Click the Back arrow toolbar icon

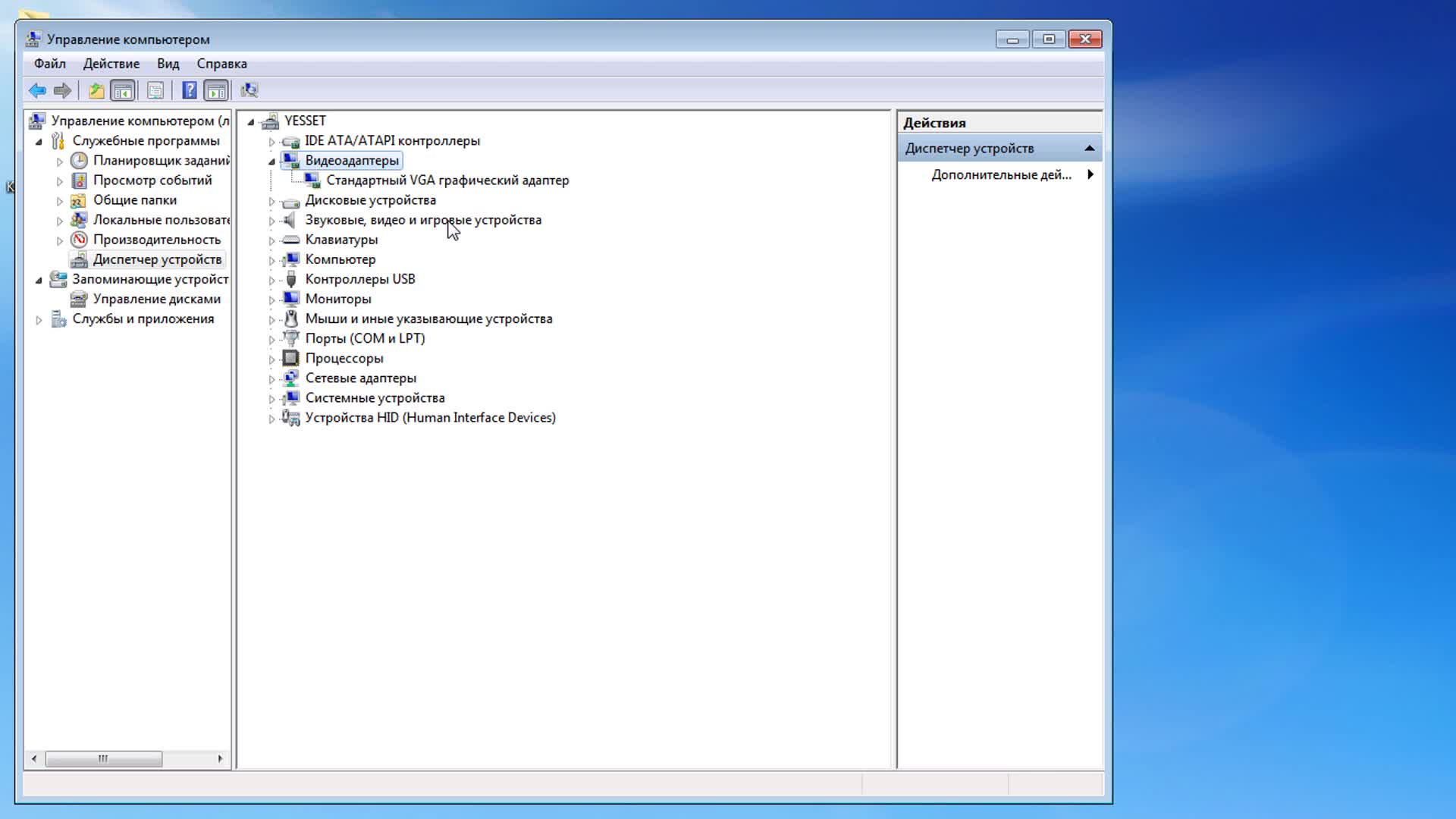[x=37, y=91]
